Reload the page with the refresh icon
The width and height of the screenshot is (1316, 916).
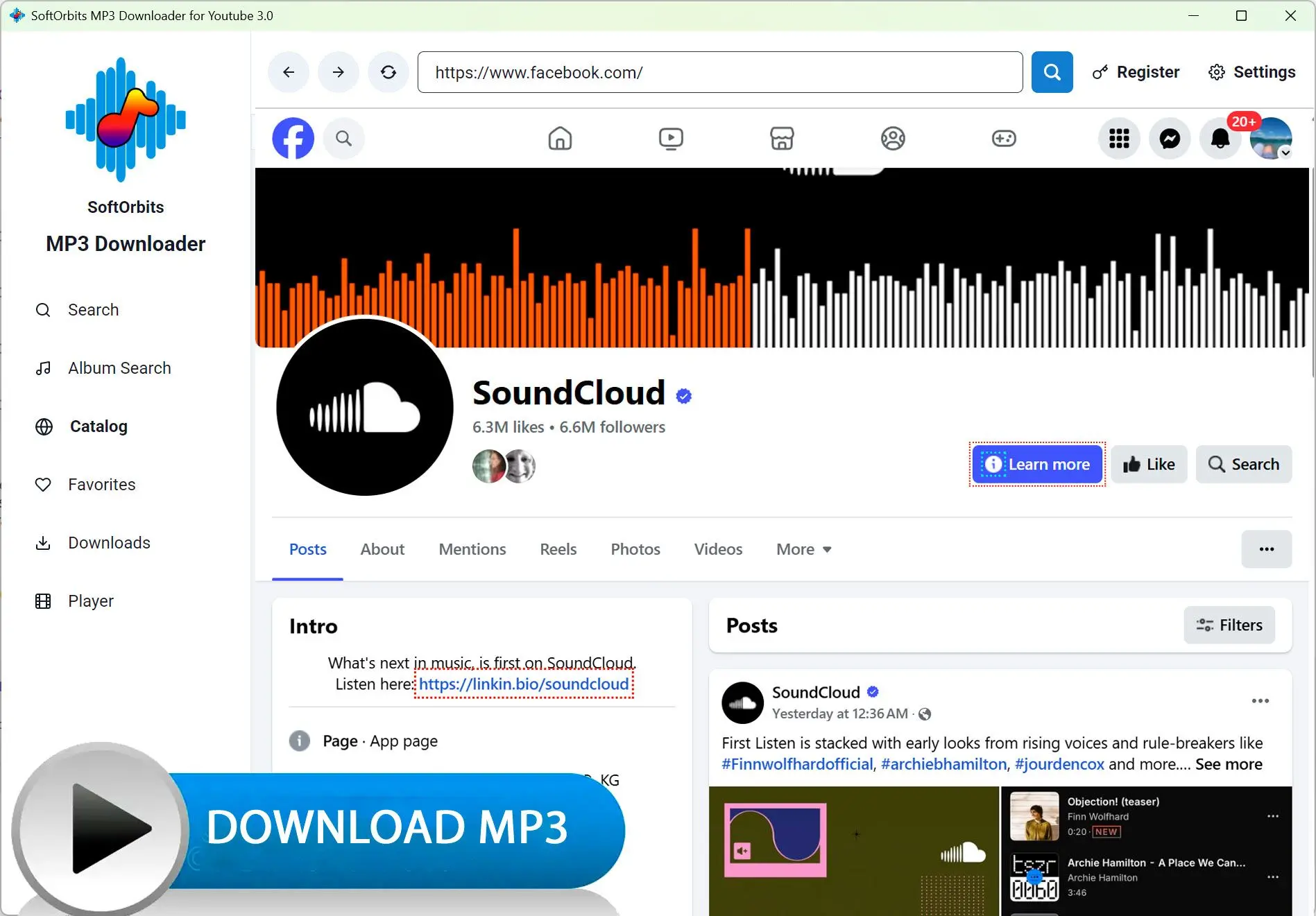pos(388,72)
